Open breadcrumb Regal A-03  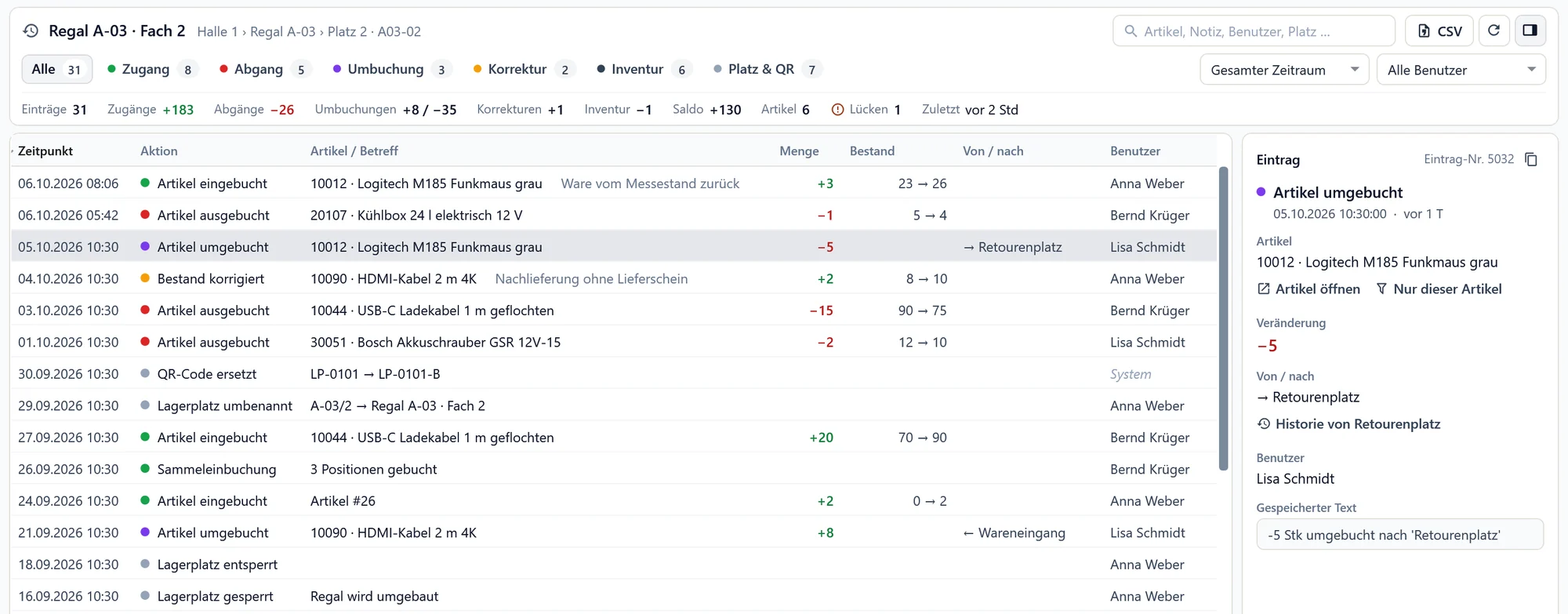coord(282,31)
